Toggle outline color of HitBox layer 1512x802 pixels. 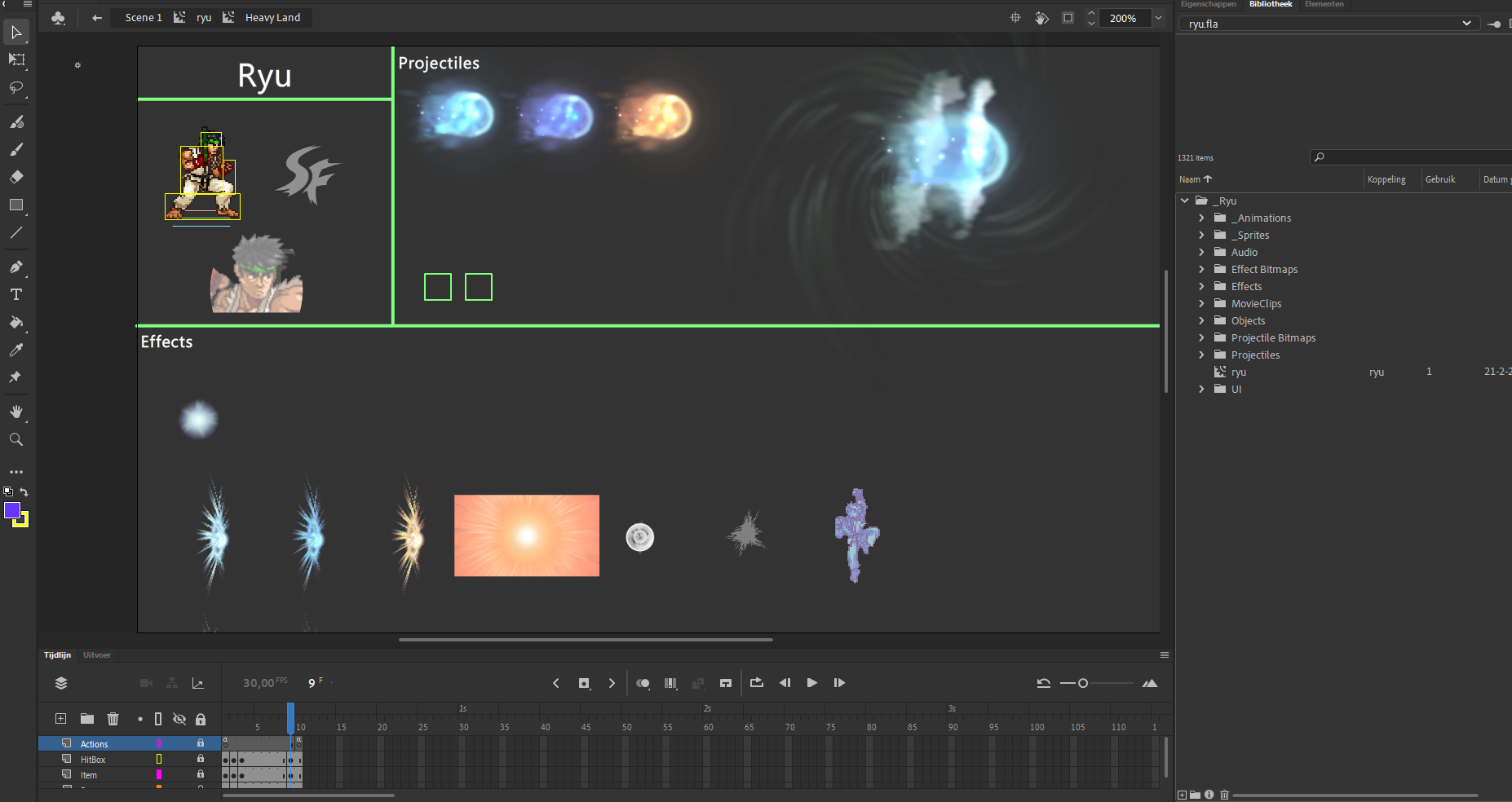click(159, 759)
